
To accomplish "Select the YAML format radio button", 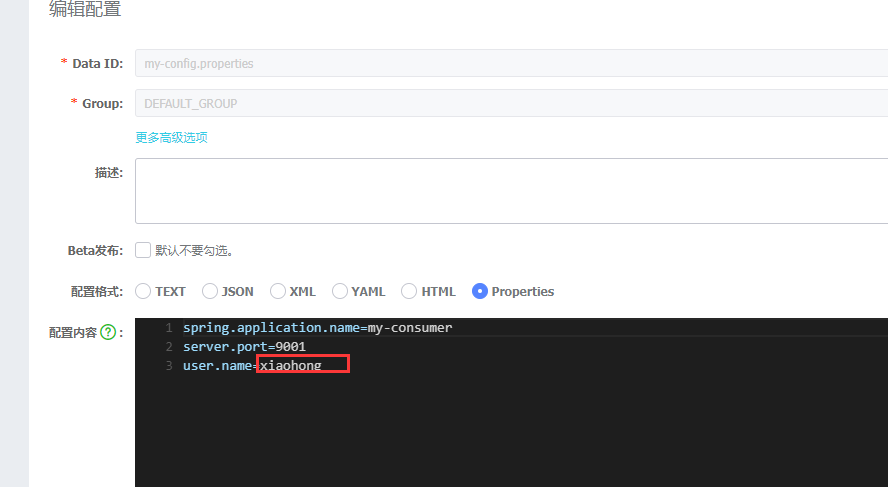I will pos(340,291).
